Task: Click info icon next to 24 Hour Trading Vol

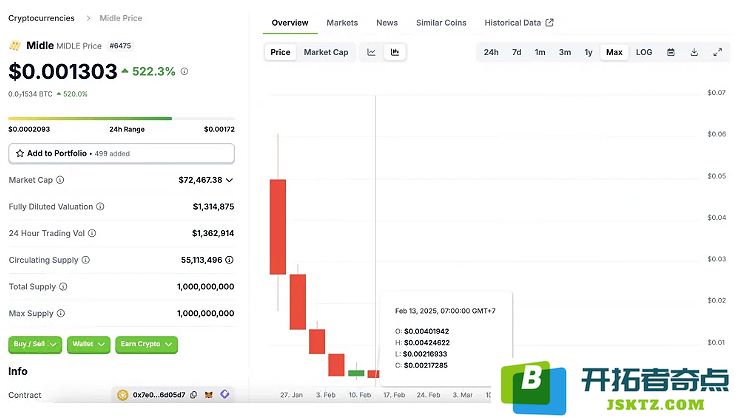Action: click(92, 233)
